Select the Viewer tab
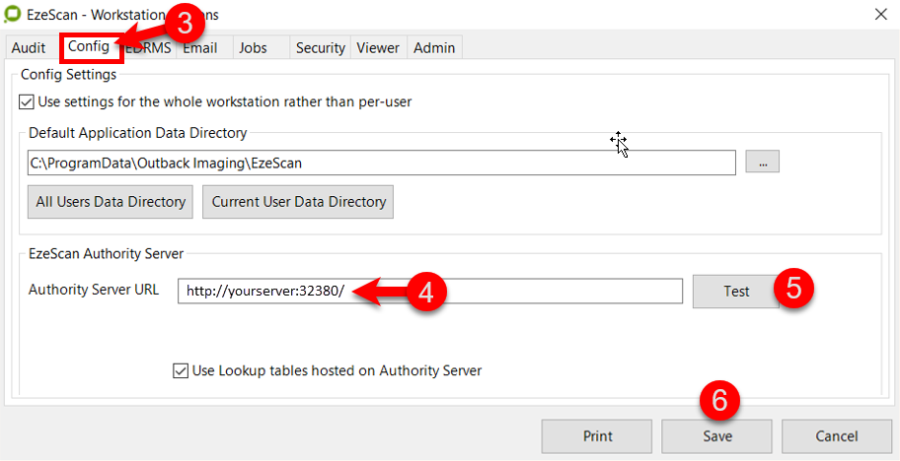Viewport: 900px width, 461px height. (378, 48)
